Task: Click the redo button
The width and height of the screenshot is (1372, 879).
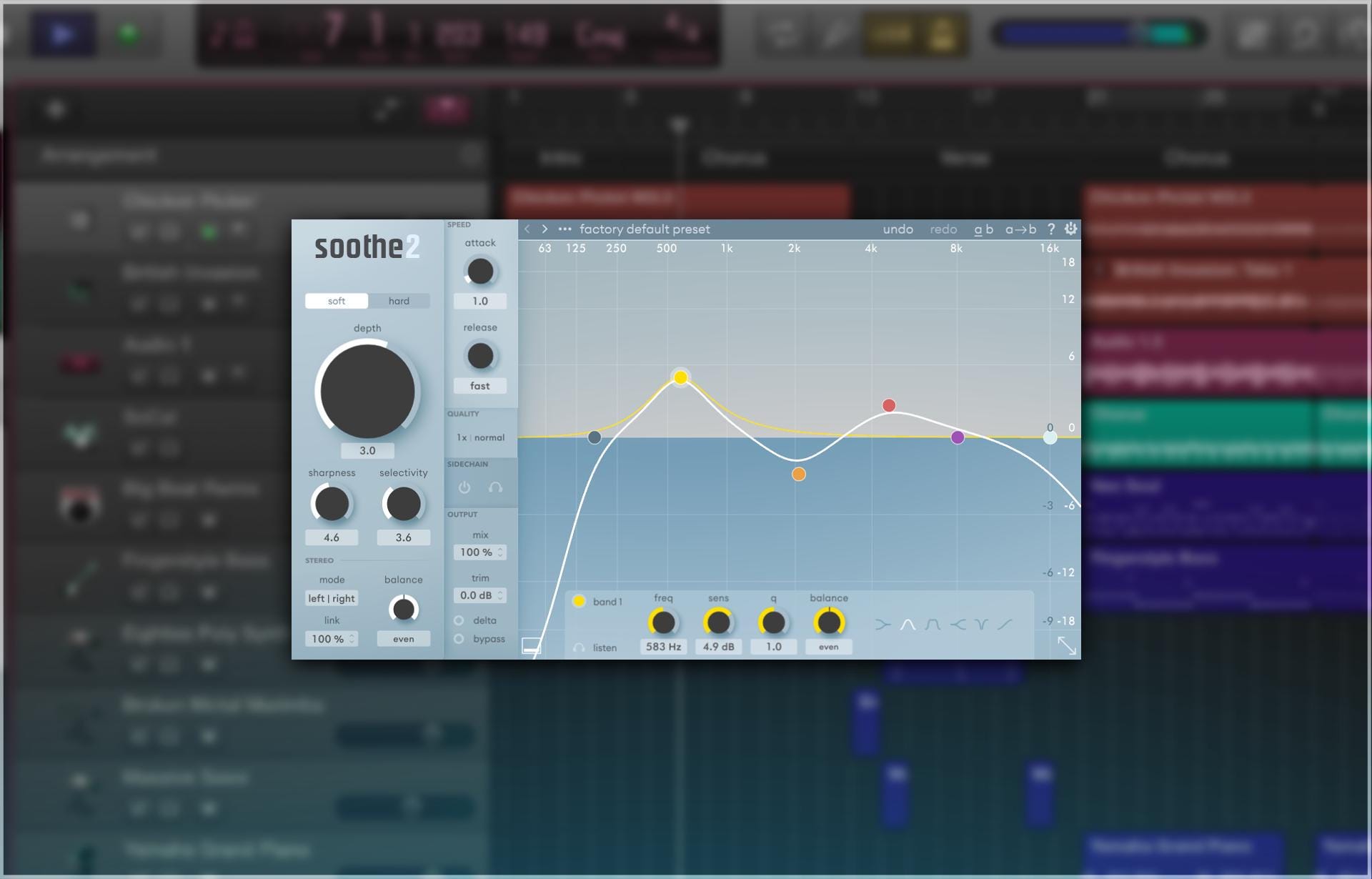Action: tap(943, 229)
